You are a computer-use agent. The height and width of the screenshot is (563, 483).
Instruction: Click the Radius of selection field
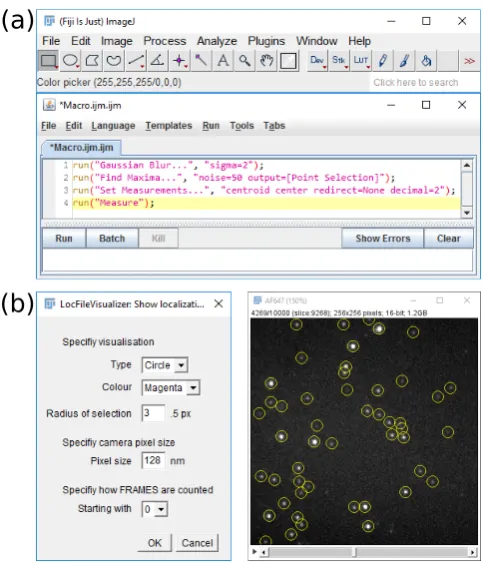tap(153, 413)
